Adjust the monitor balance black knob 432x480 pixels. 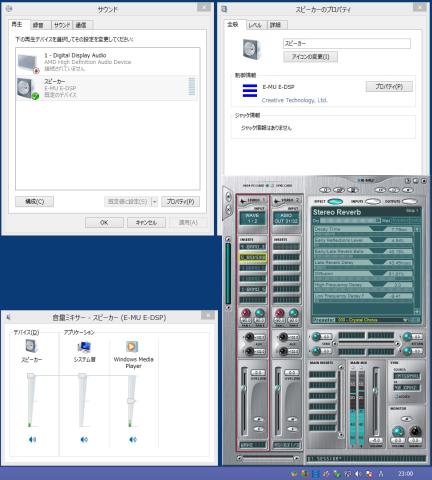tap(415, 431)
